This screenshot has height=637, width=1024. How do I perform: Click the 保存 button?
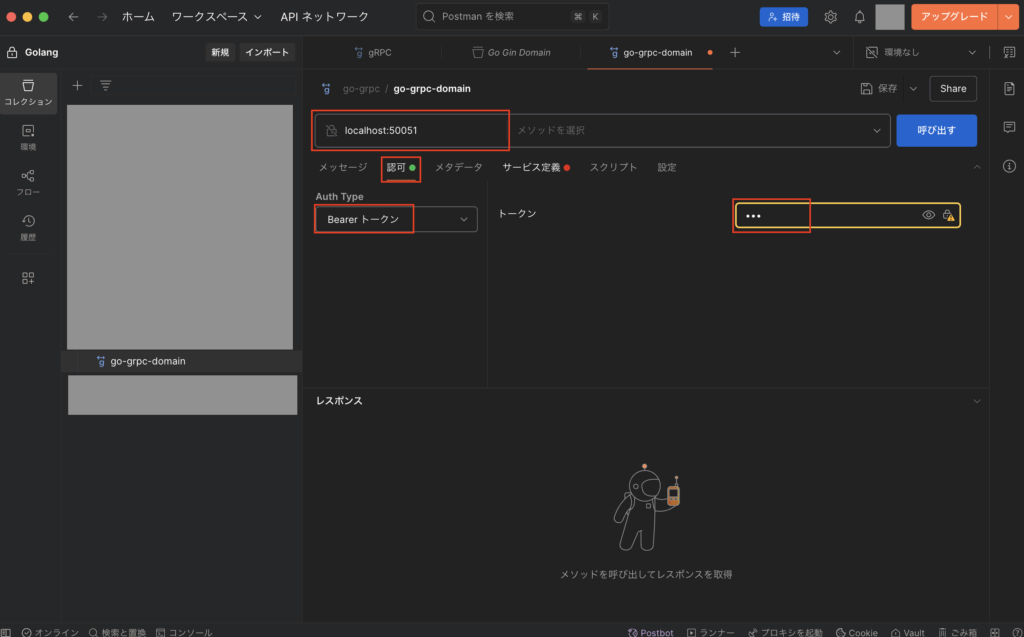[x=879, y=89]
